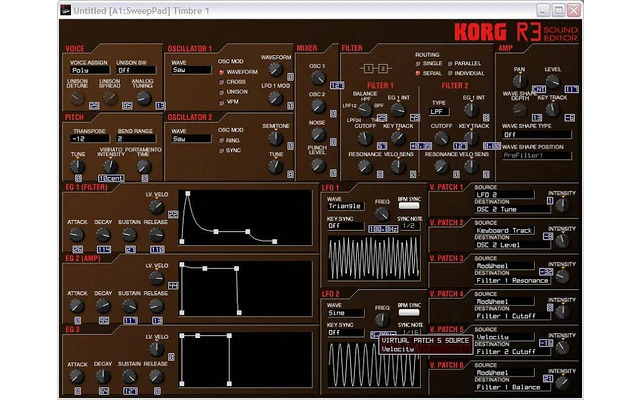The image size is (640, 400).
Task: Toggle LFO 1 BPM Sync switch
Action: (409, 206)
